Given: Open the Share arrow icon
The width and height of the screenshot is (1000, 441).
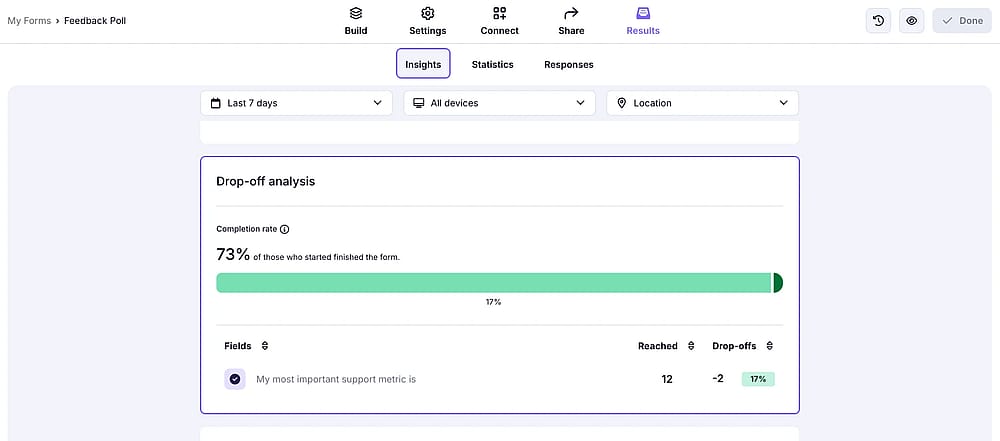Looking at the screenshot, I should pyautogui.click(x=571, y=13).
